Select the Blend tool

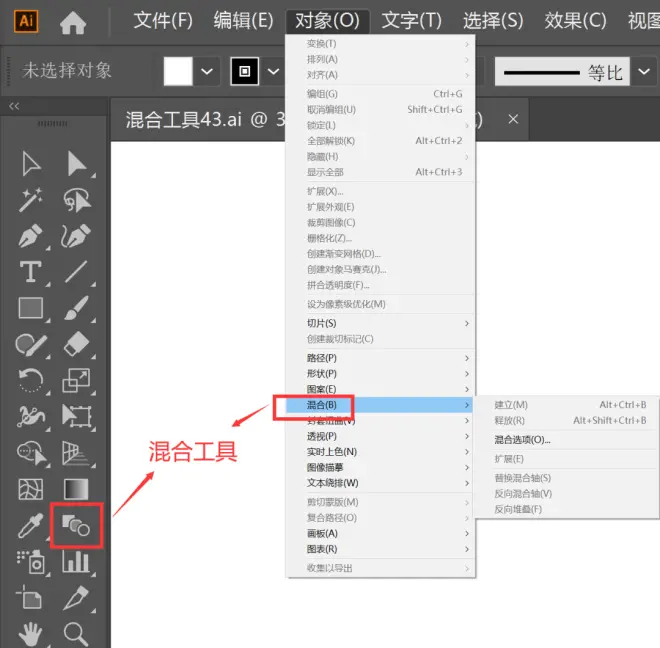pyautogui.click(x=76, y=525)
